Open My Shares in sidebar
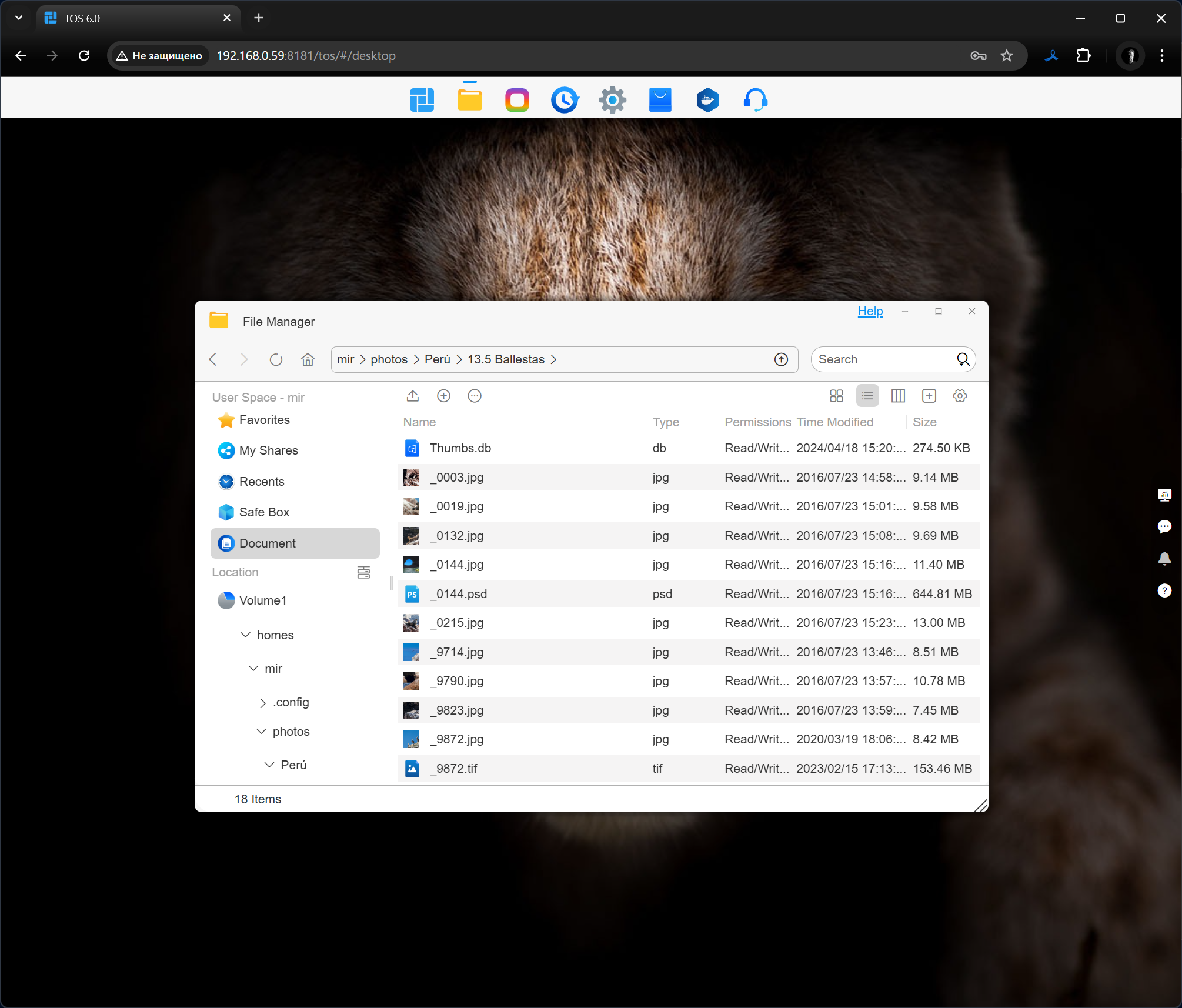The height and width of the screenshot is (1008, 1182). click(x=268, y=450)
